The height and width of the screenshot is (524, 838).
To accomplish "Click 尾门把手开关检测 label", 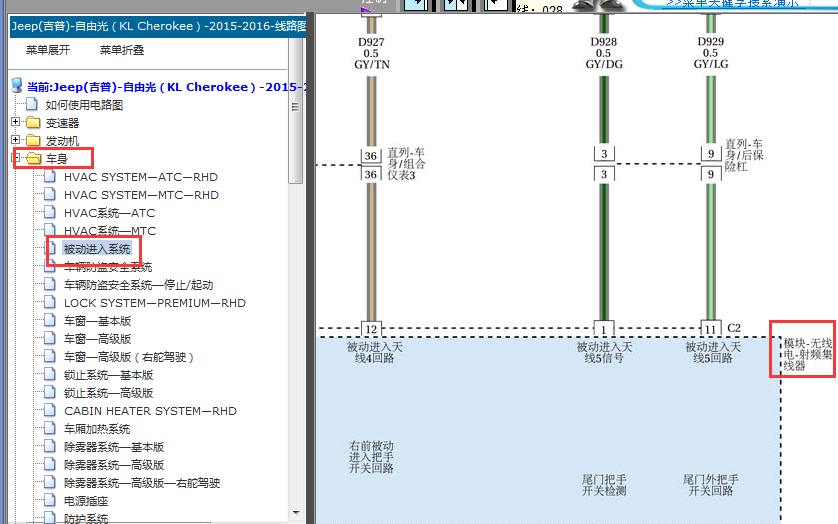I will pos(604,485).
